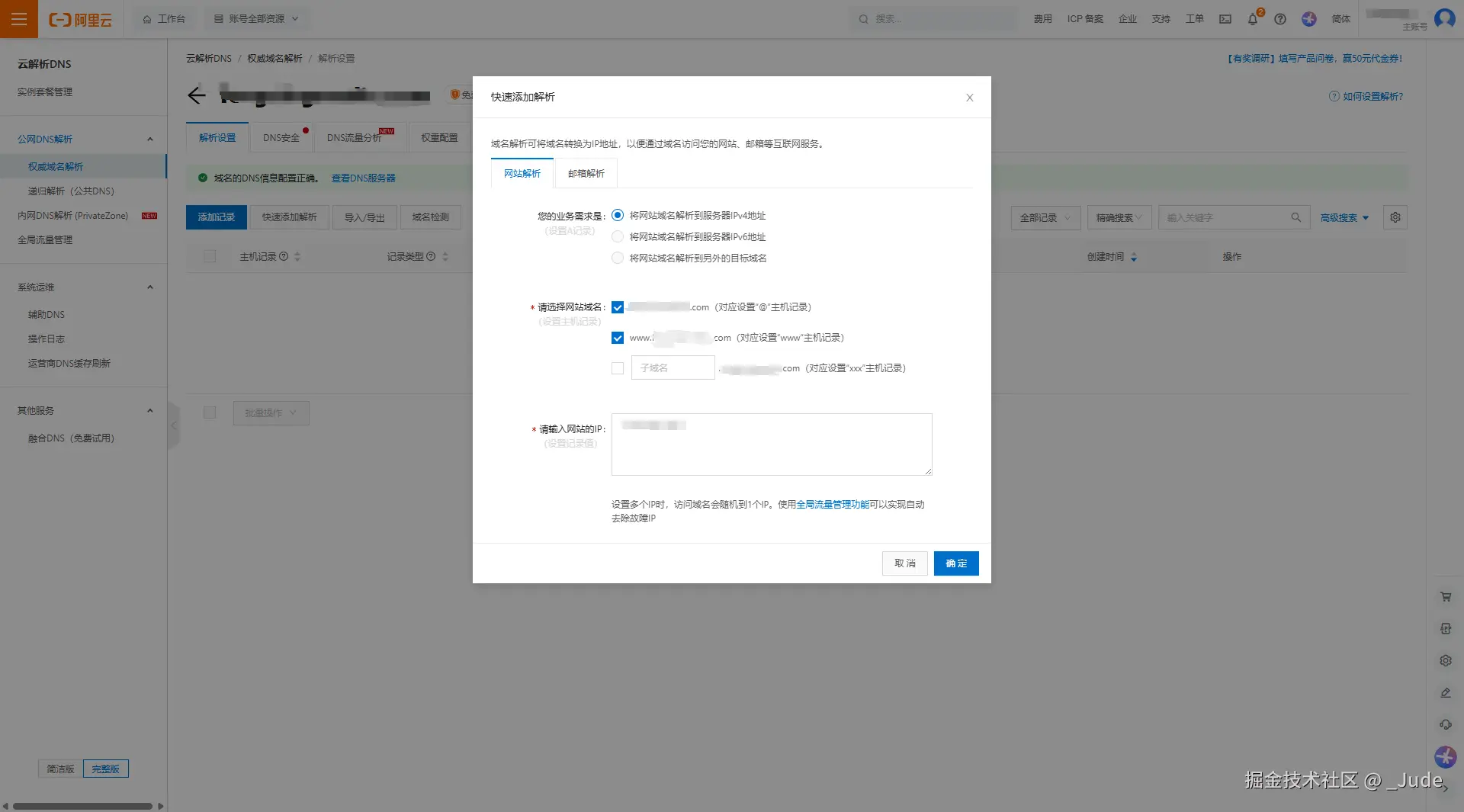The width and height of the screenshot is (1464, 812).
Task: Click 确定 to confirm the quick-add record
Action: (956, 563)
